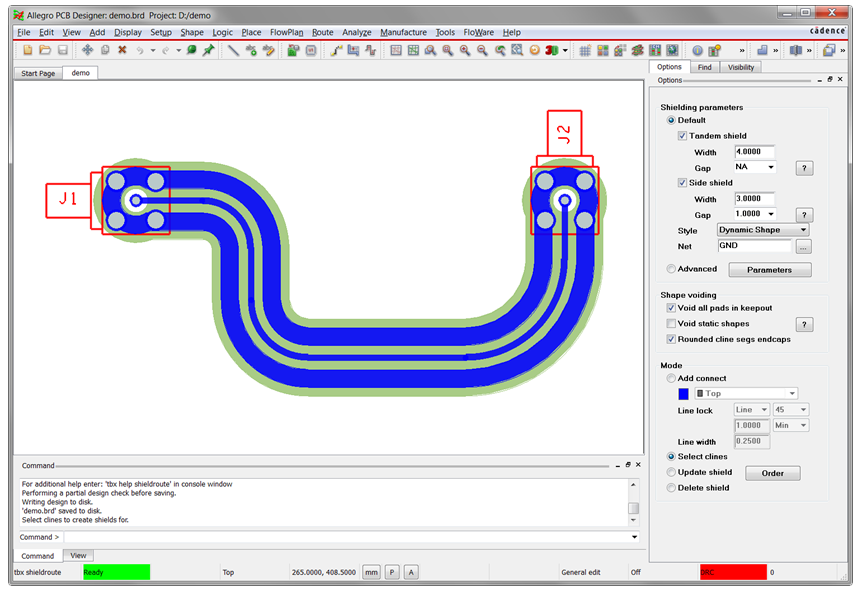Click the Open folder icon
Screen dimensions: 860x590
[45, 50]
